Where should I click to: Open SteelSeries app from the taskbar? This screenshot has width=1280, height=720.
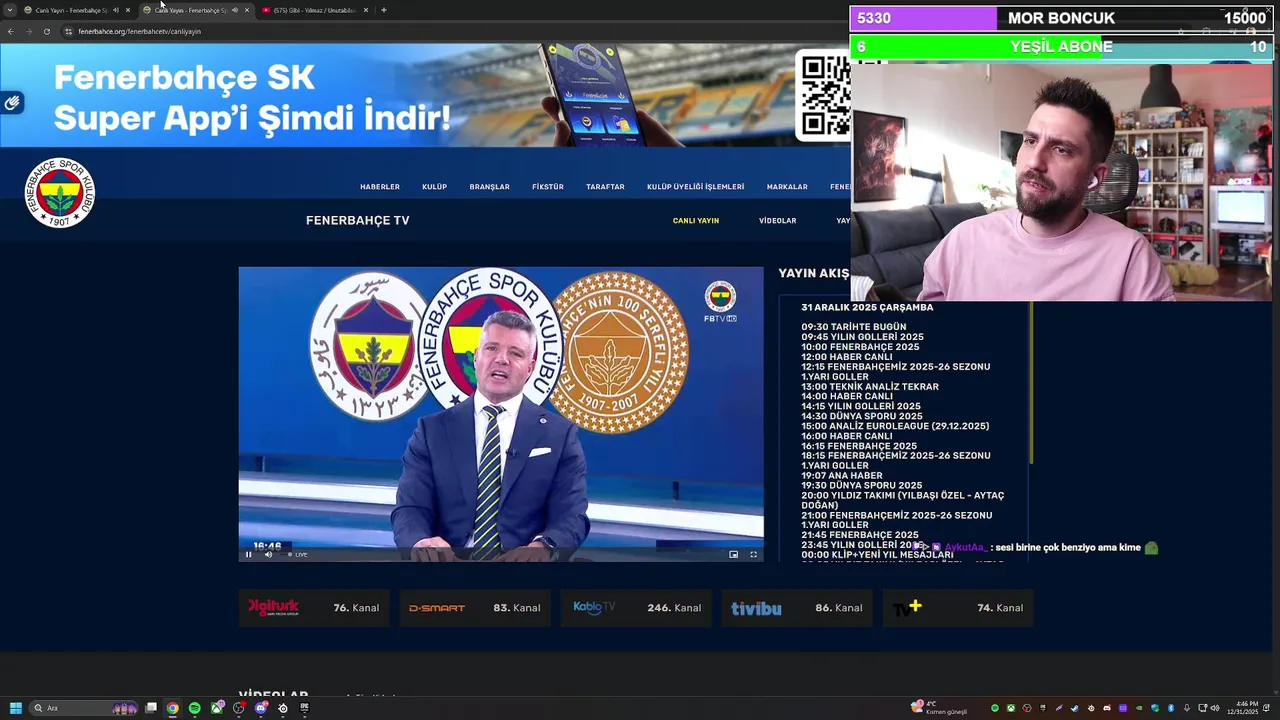click(x=283, y=708)
